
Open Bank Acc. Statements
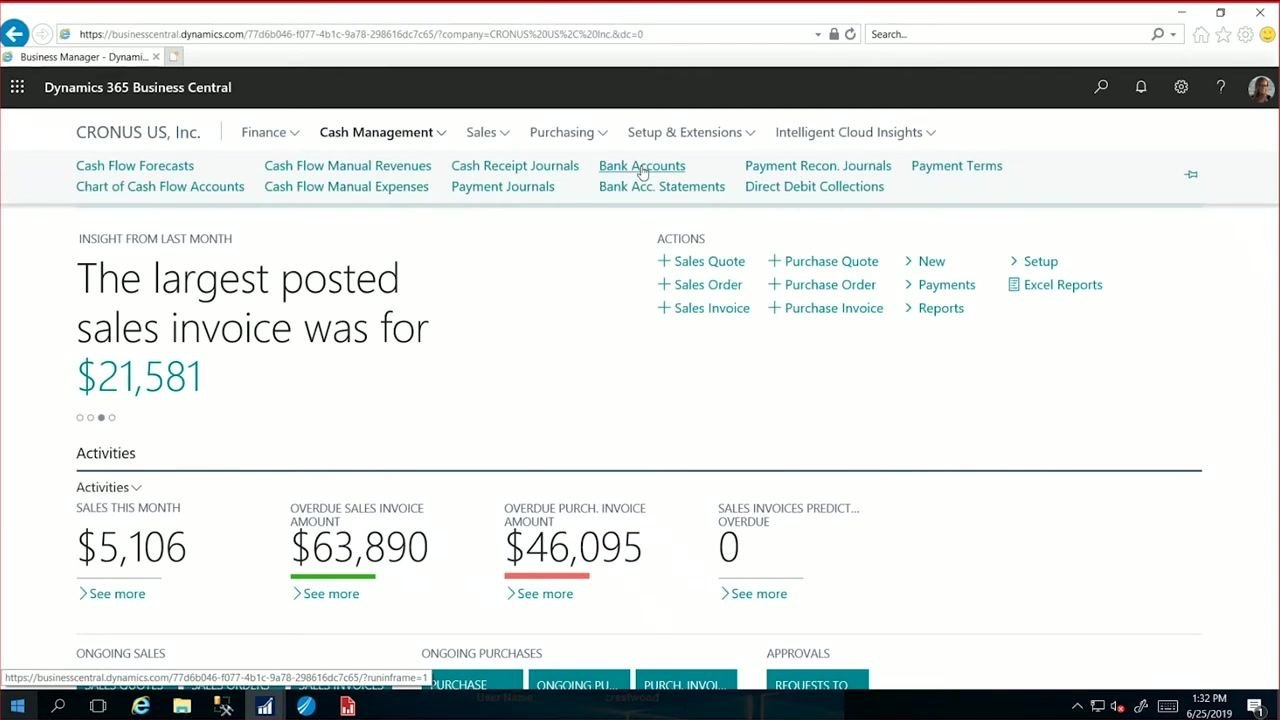(x=662, y=187)
